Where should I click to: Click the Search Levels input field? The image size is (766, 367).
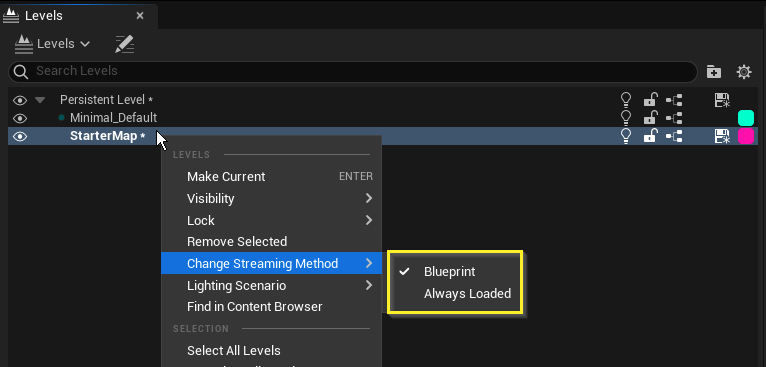coord(353,71)
